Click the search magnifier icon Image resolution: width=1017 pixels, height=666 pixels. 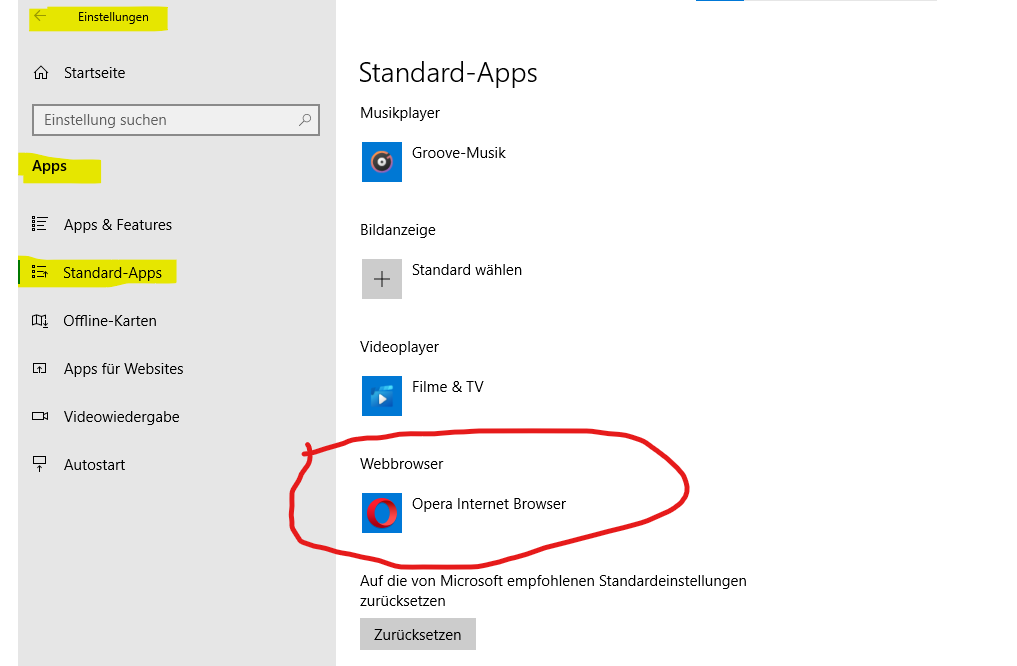pos(305,120)
